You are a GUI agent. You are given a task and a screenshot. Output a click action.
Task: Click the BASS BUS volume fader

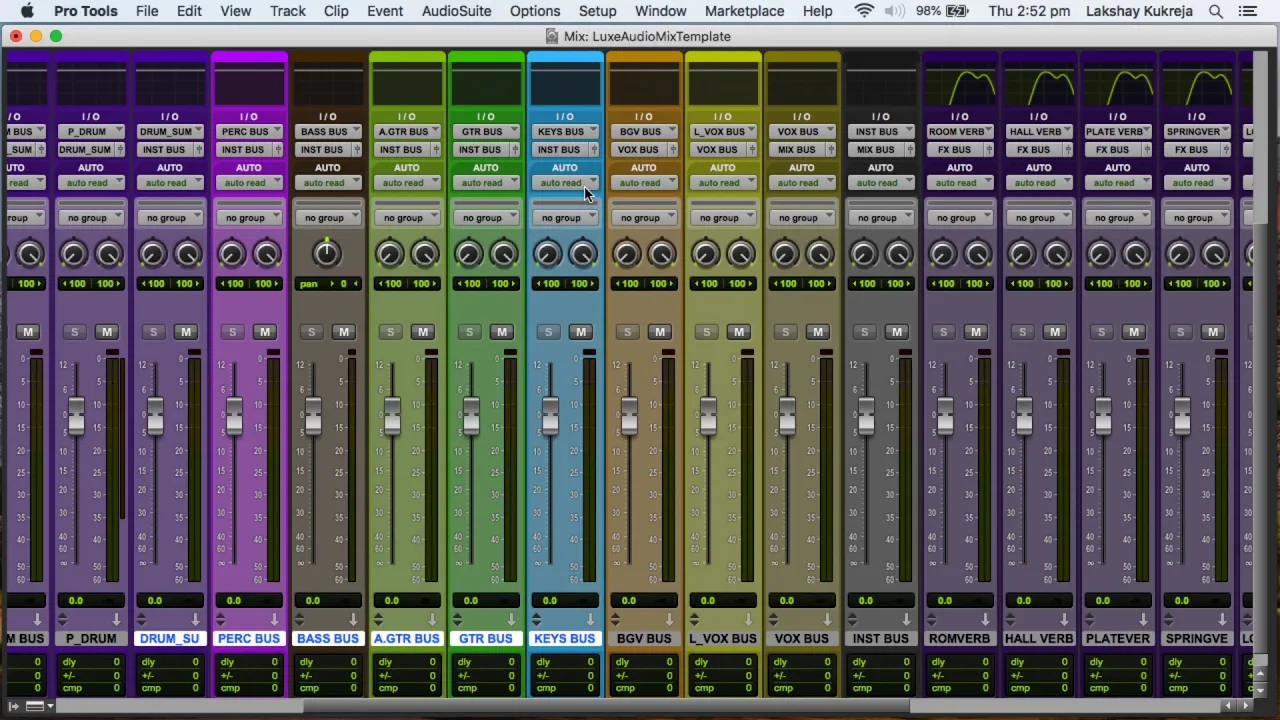tap(312, 414)
